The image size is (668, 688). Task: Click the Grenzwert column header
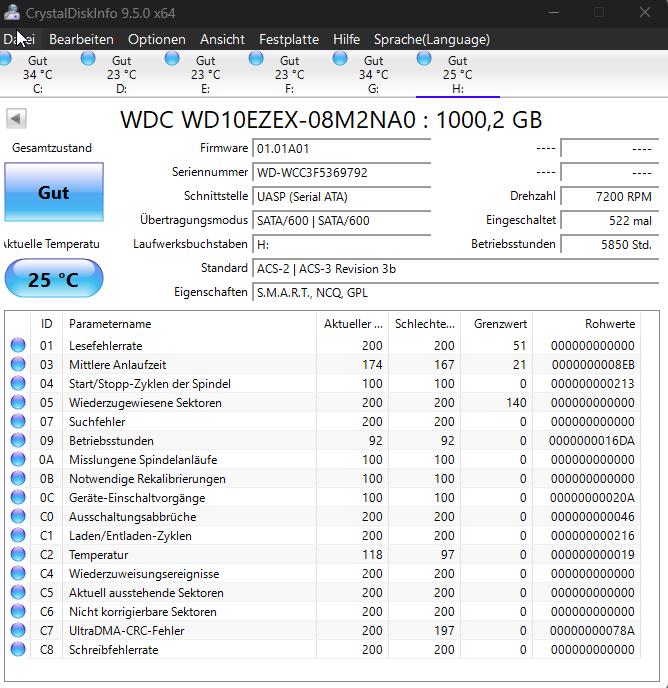(496, 324)
